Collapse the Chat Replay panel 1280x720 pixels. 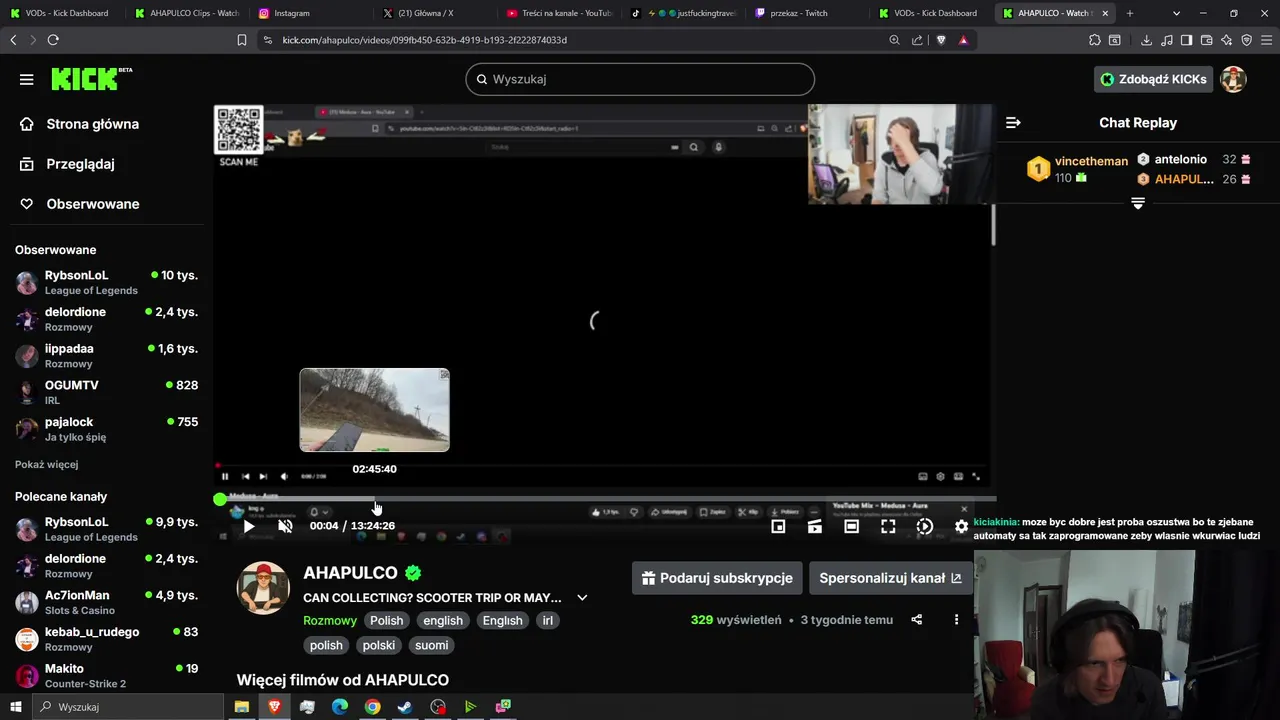[1013, 122]
